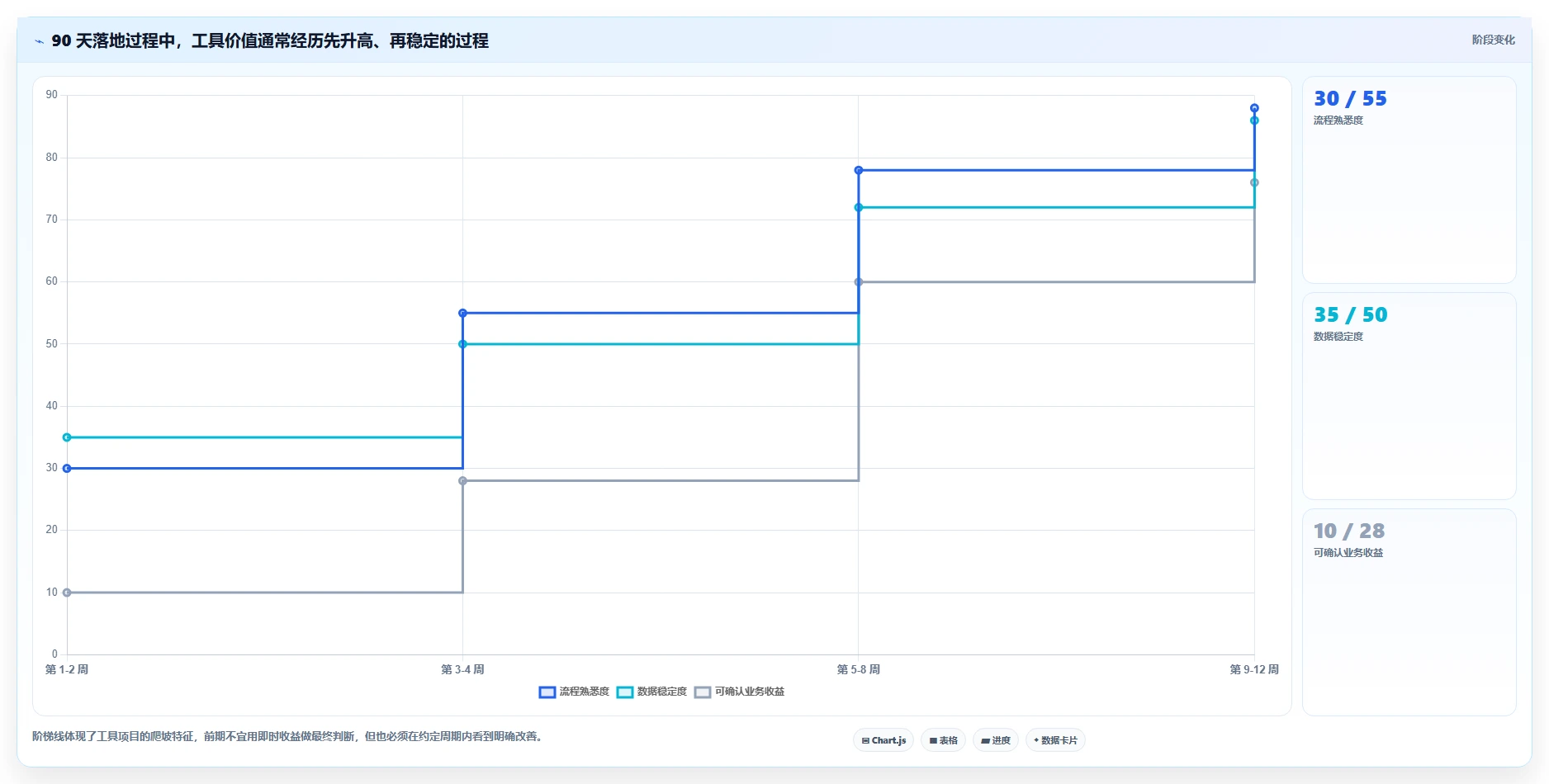Click the gray 可确认业务收益 legend color box

click(703, 692)
